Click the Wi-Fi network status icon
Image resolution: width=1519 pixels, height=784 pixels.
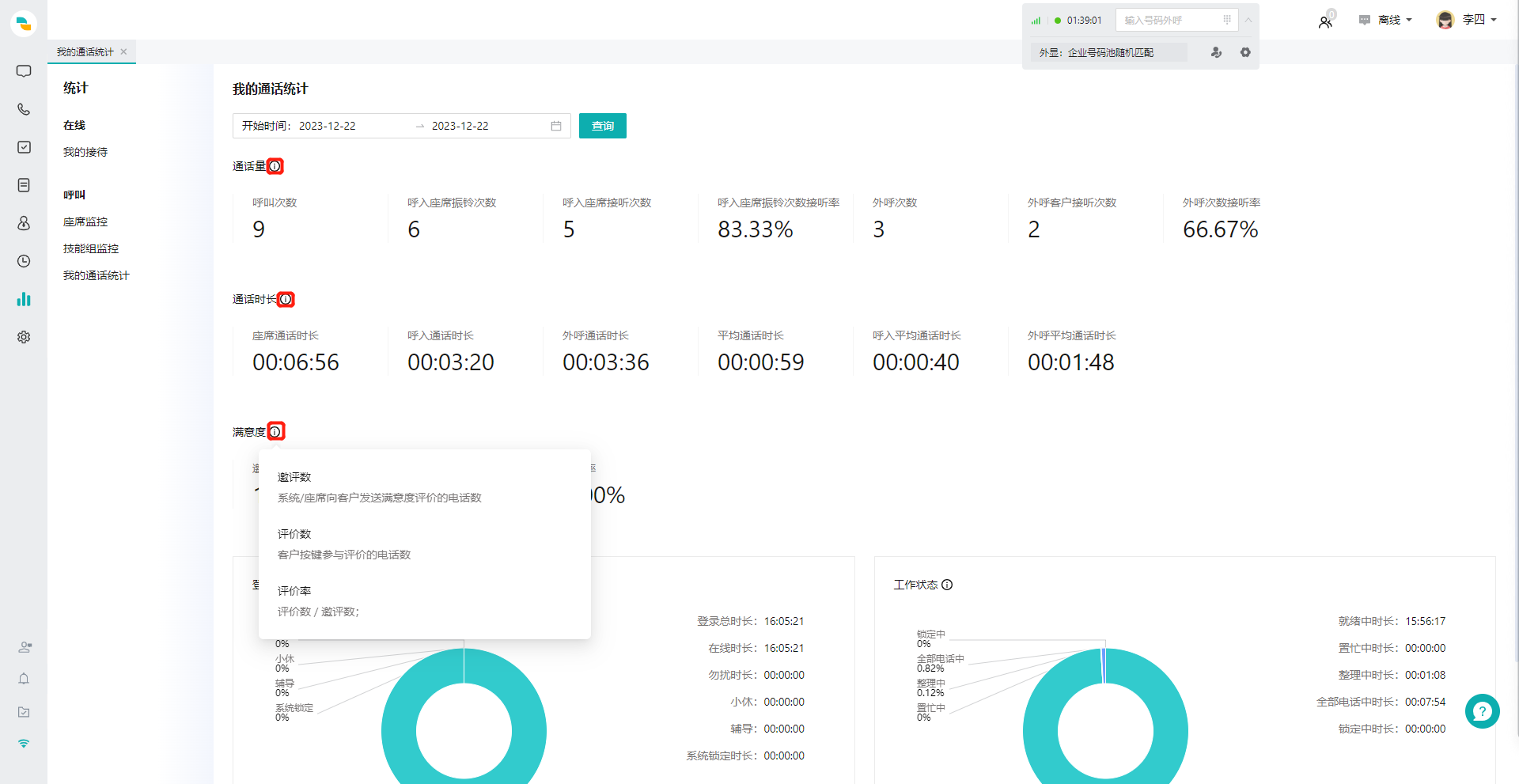[x=24, y=744]
